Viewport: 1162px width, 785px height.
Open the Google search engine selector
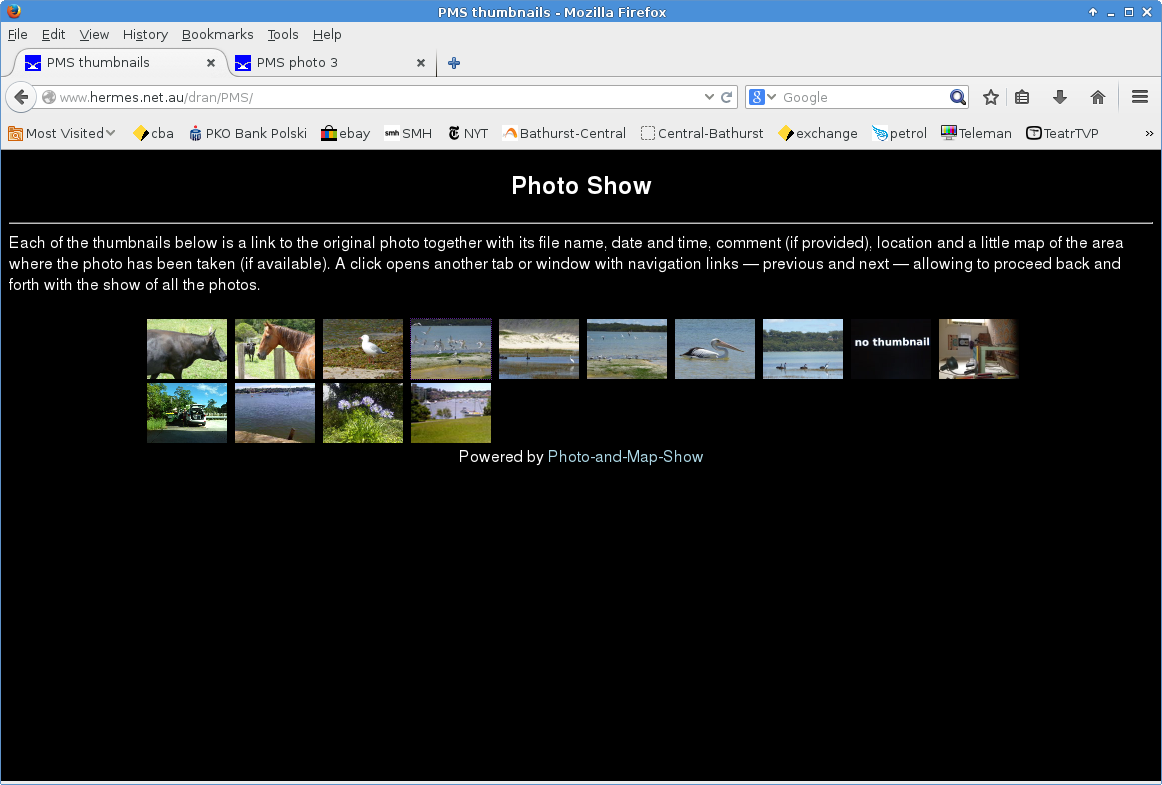point(762,97)
